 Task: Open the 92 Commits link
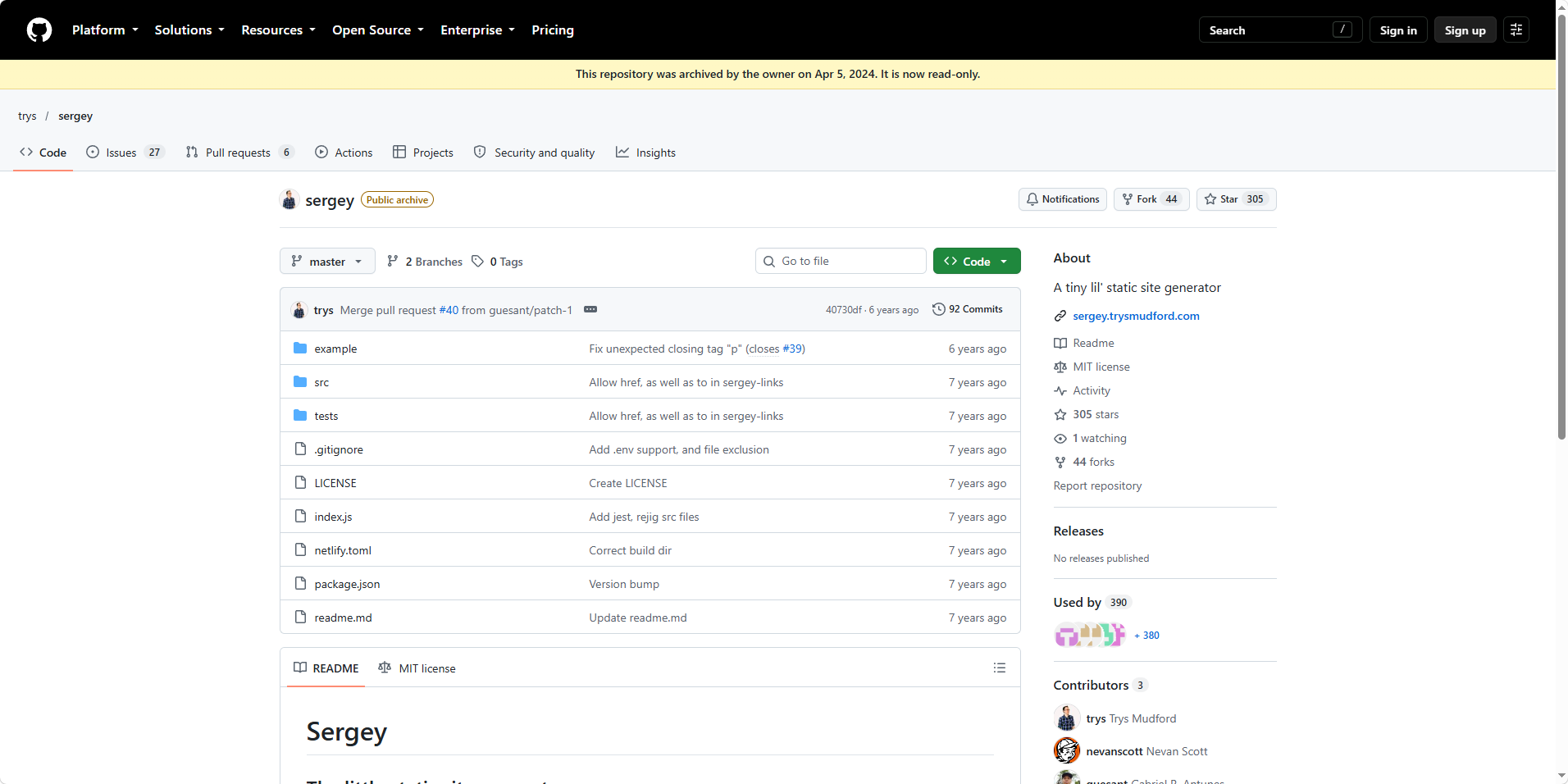pos(968,309)
